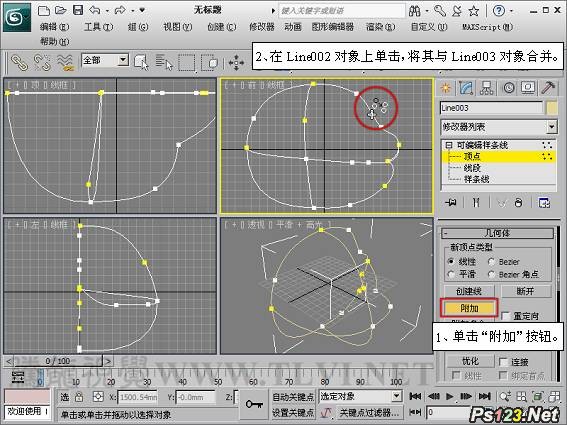This screenshot has height=425, width=567.
Task: Open the 3ds Max application menu logo
Action: point(17,17)
